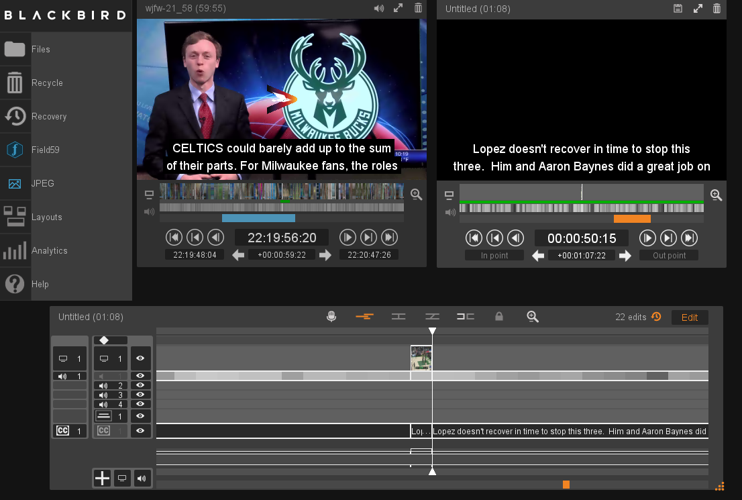
Task: Click the orange Edit button
Action: pos(689,317)
